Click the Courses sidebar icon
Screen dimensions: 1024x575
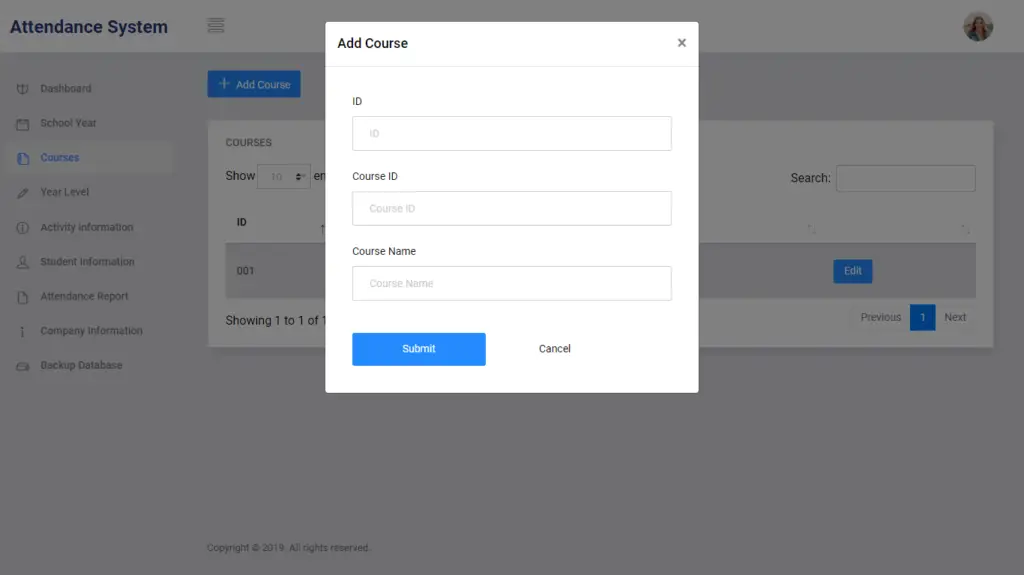click(23, 158)
